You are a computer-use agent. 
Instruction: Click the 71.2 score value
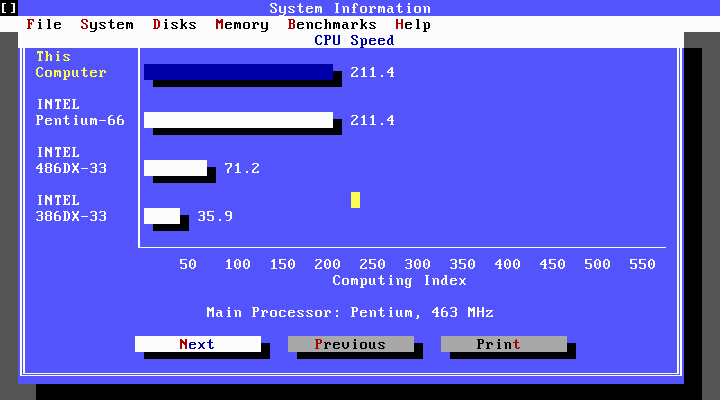click(242, 168)
